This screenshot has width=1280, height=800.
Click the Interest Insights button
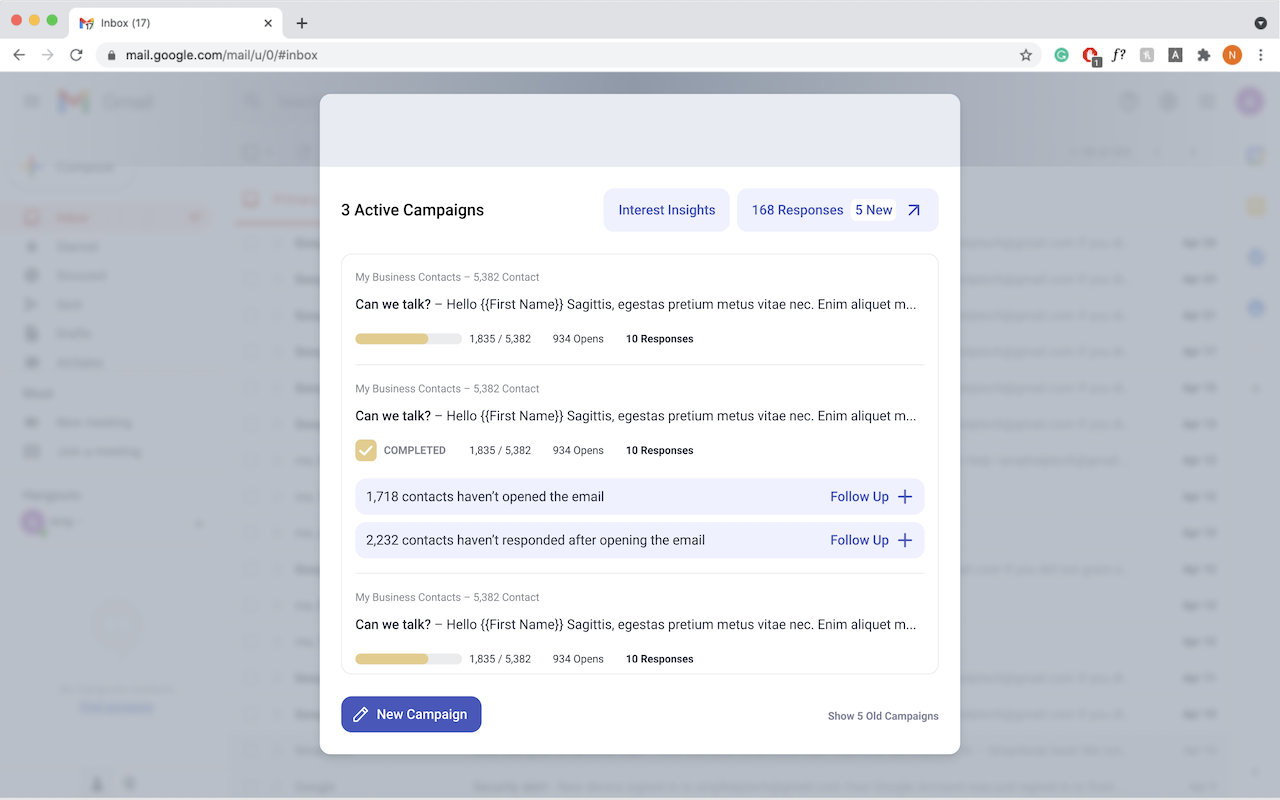[667, 210]
